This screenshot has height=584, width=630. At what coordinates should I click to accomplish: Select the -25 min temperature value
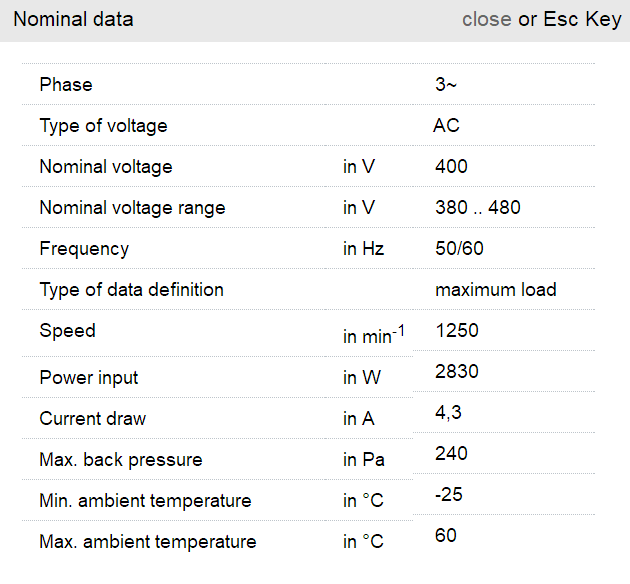(449, 495)
